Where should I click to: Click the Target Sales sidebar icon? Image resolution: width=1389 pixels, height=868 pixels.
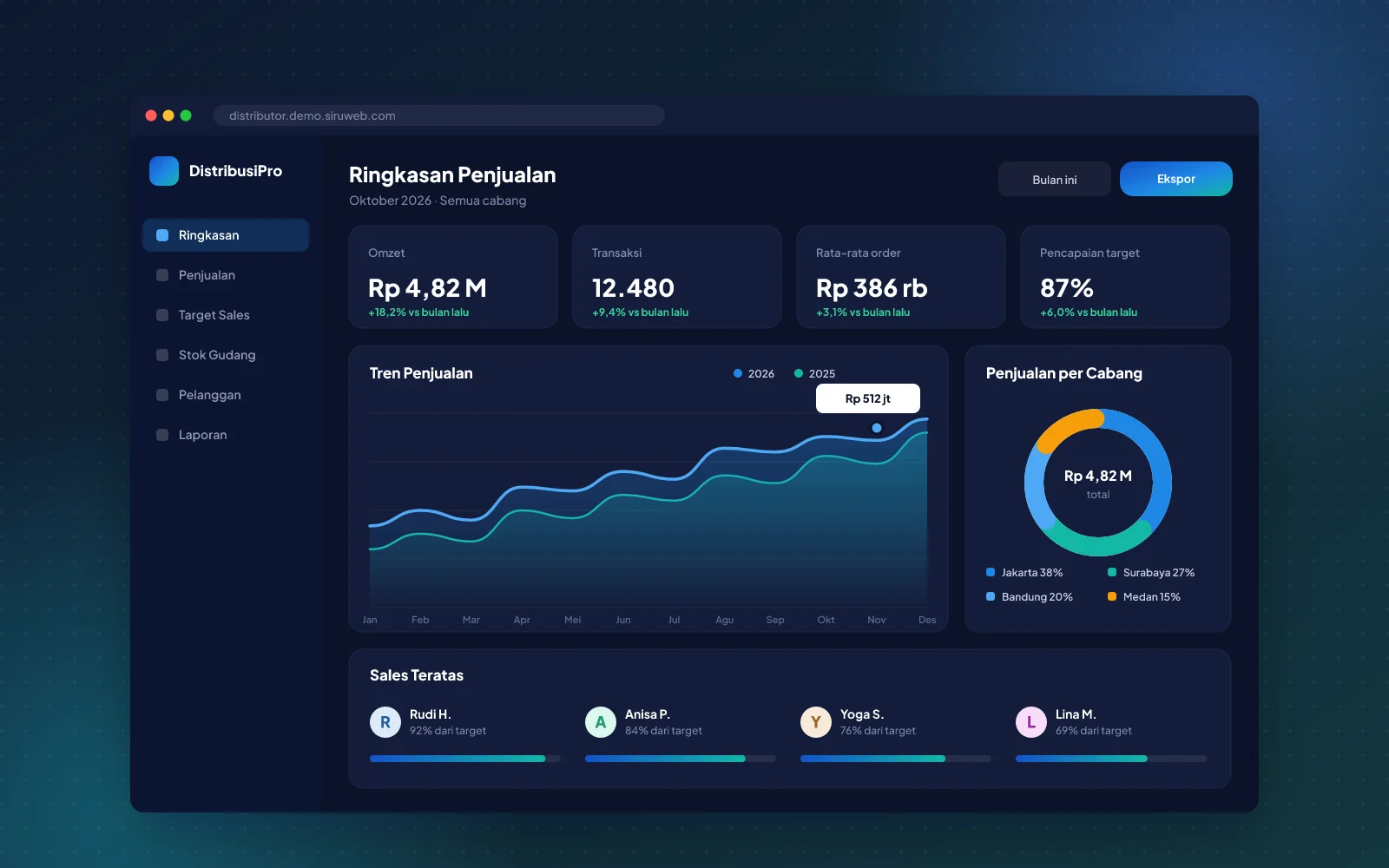[x=162, y=315]
